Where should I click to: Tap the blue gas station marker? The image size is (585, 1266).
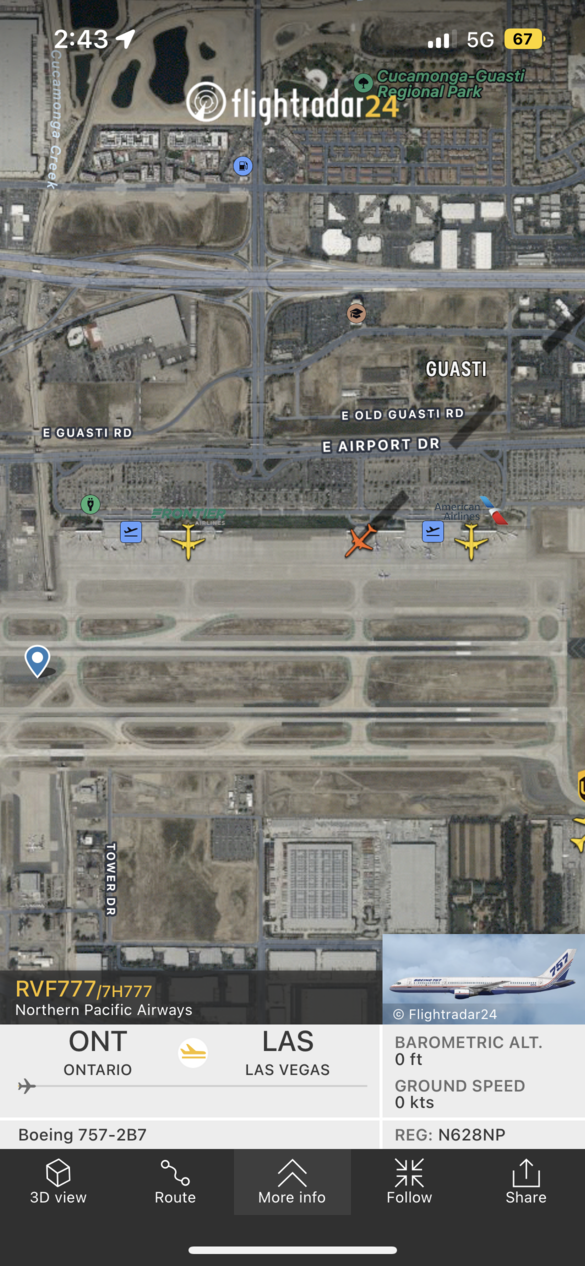(242, 165)
